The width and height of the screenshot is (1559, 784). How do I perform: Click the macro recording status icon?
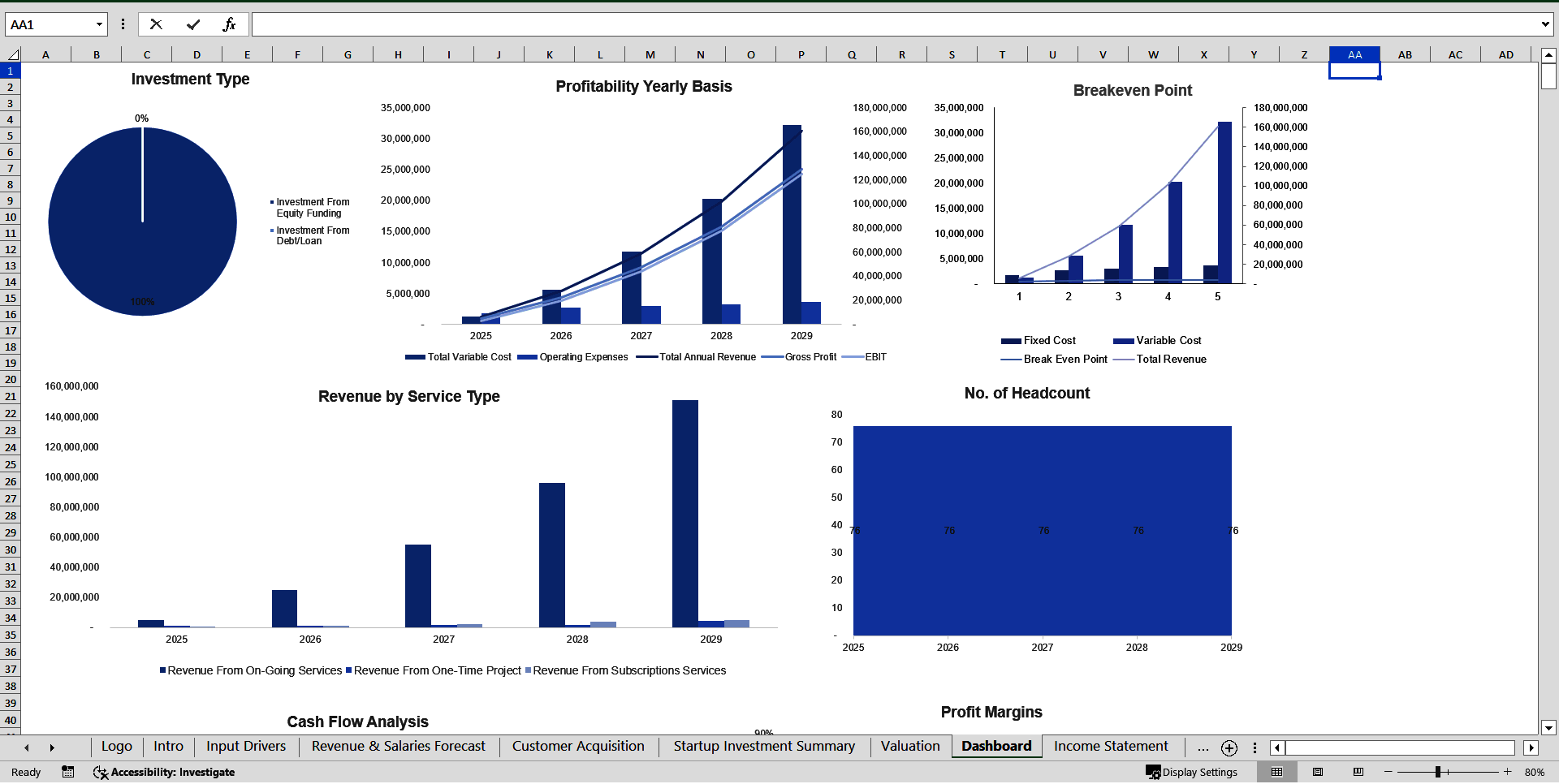click(68, 772)
